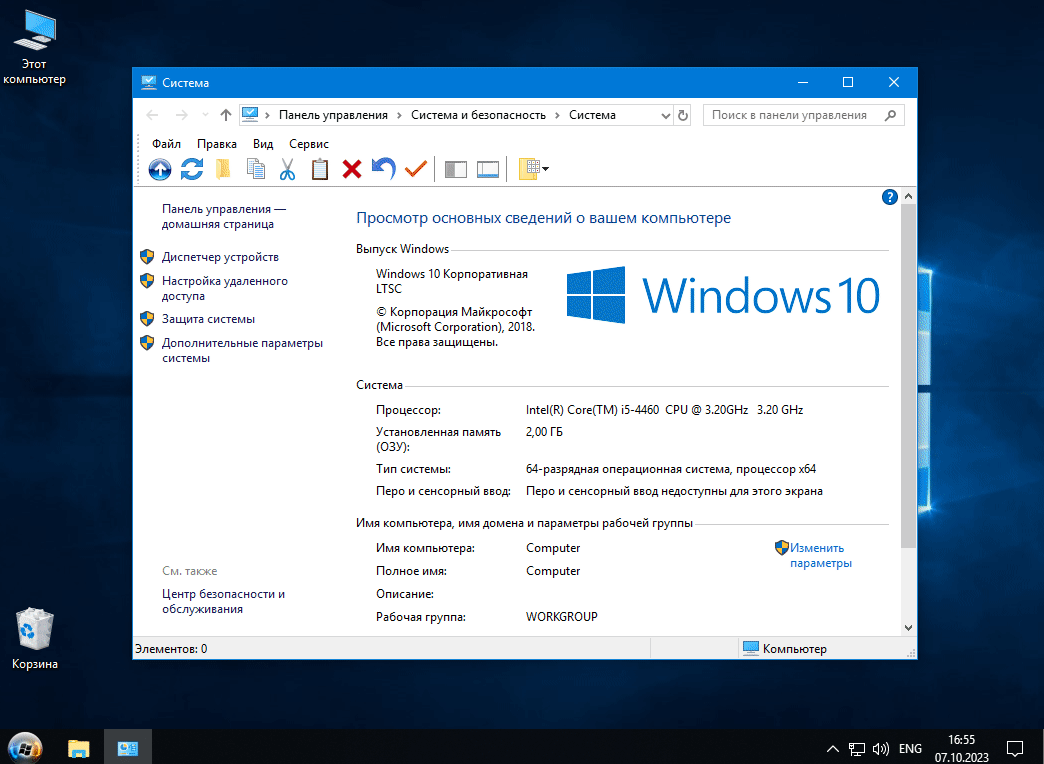
Task: Expand chevron after Система и безопасность breadcrumb
Action: [557, 115]
